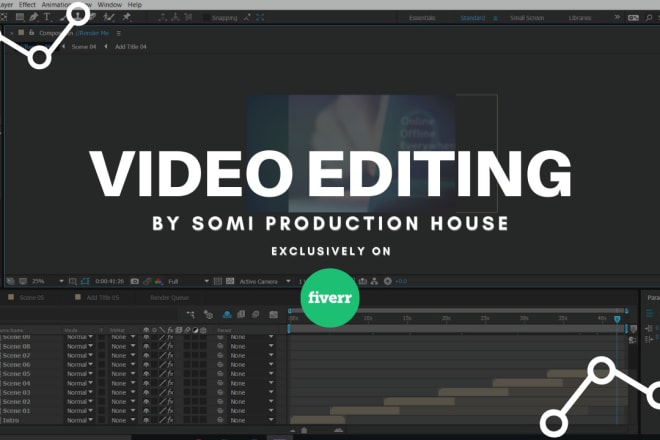Select the Rectangle shape tool
660x440 pixels.
tap(19, 17)
